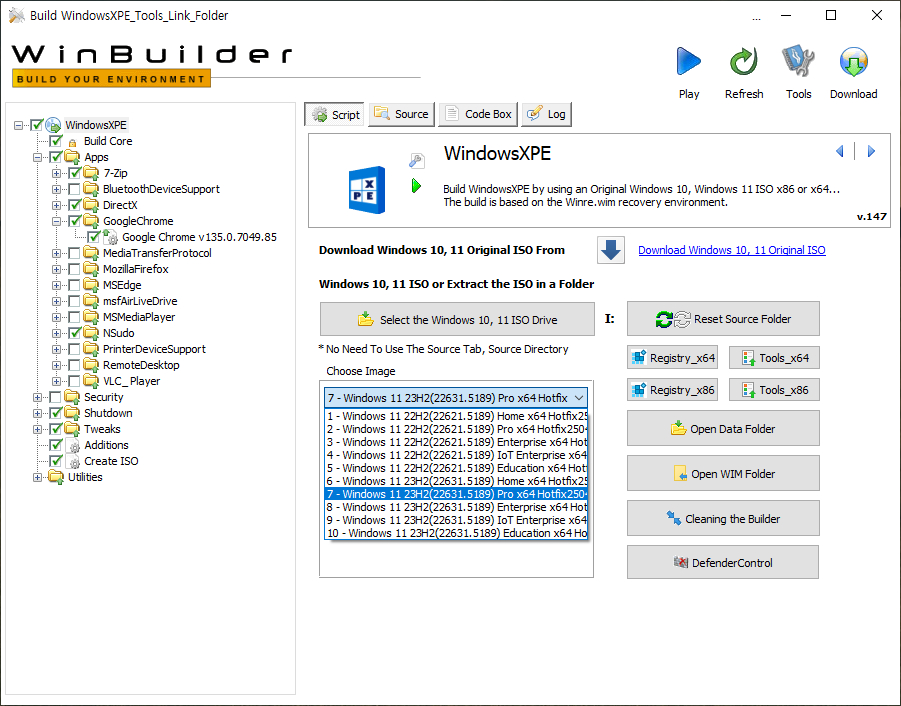This screenshot has height=706, width=901.
Task: Click the Build Core lock icon
Action: pyautogui.click(x=72, y=142)
